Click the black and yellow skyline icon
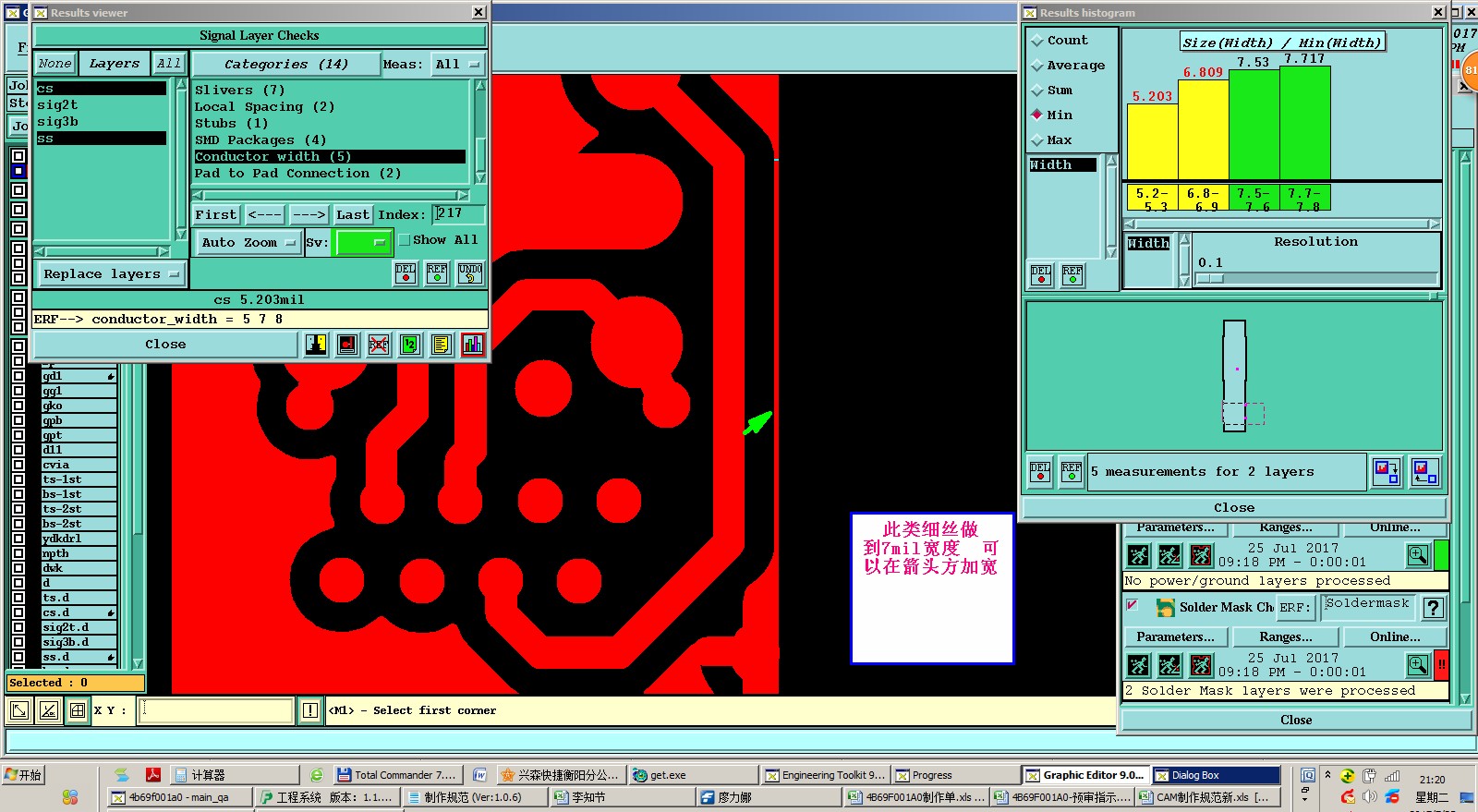This screenshot has height=812, width=1478. [x=316, y=345]
